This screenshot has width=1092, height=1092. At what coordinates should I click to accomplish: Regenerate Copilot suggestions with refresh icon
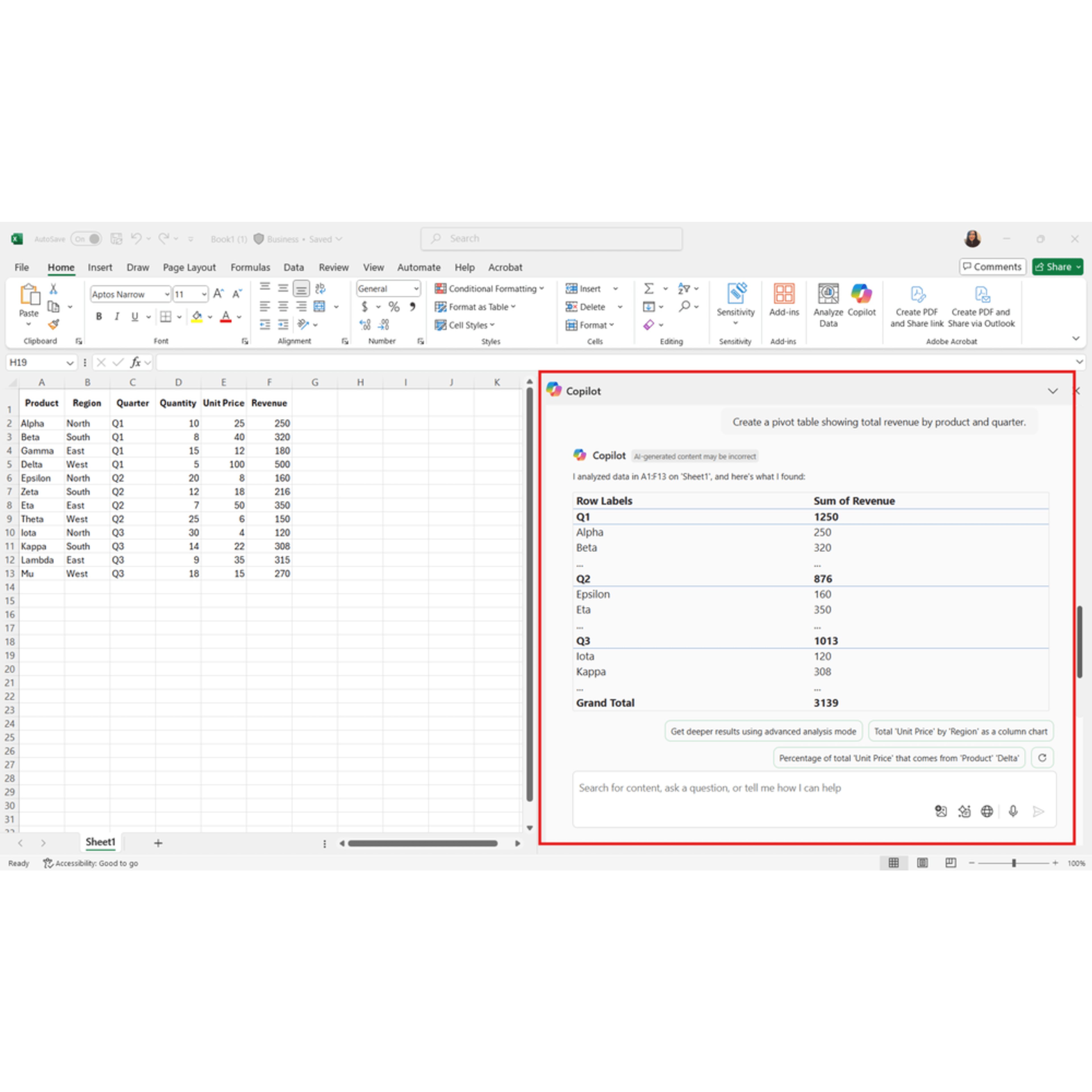(x=1042, y=758)
